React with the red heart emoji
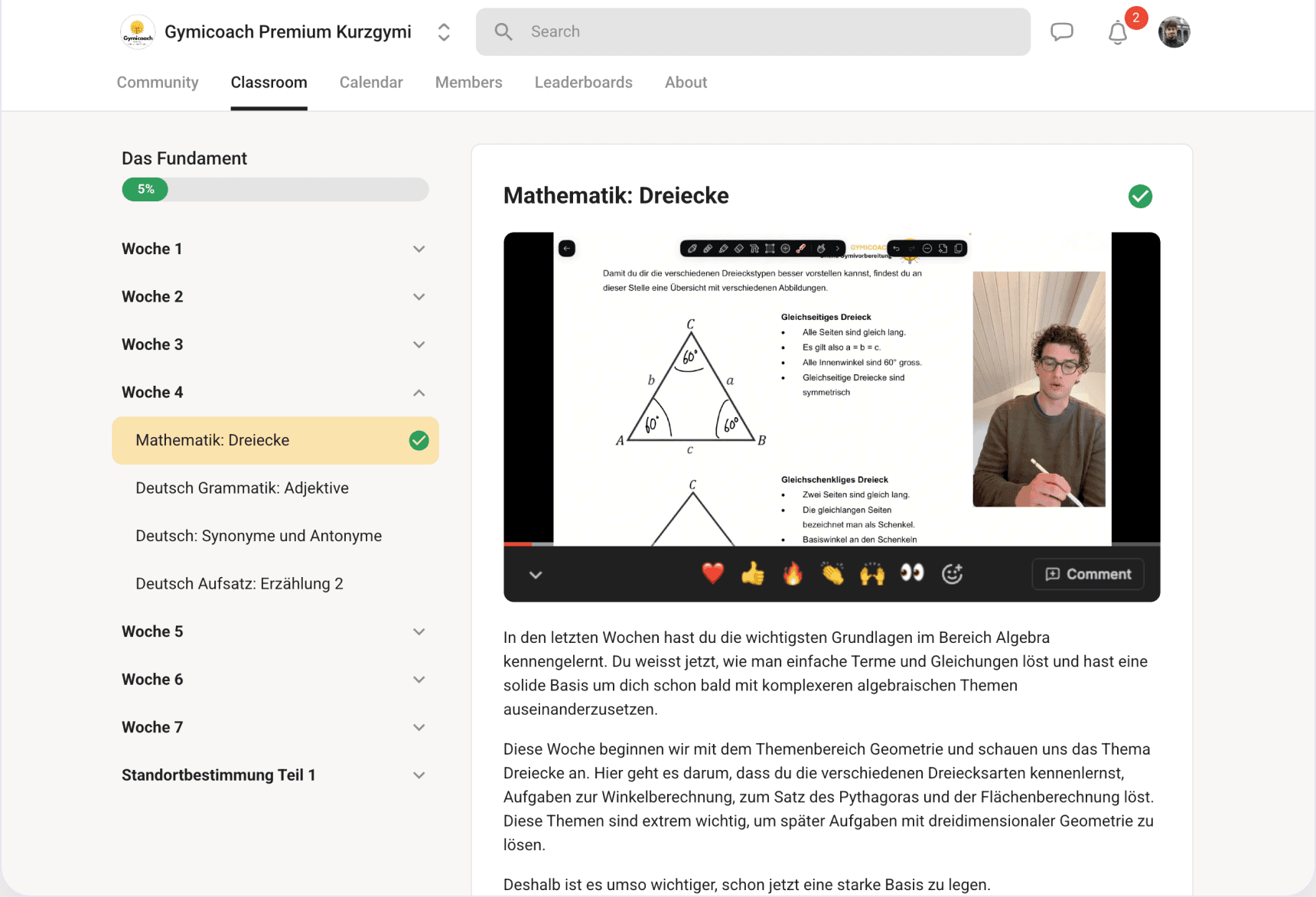Image resolution: width=1316 pixels, height=897 pixels. pos(713,573)
